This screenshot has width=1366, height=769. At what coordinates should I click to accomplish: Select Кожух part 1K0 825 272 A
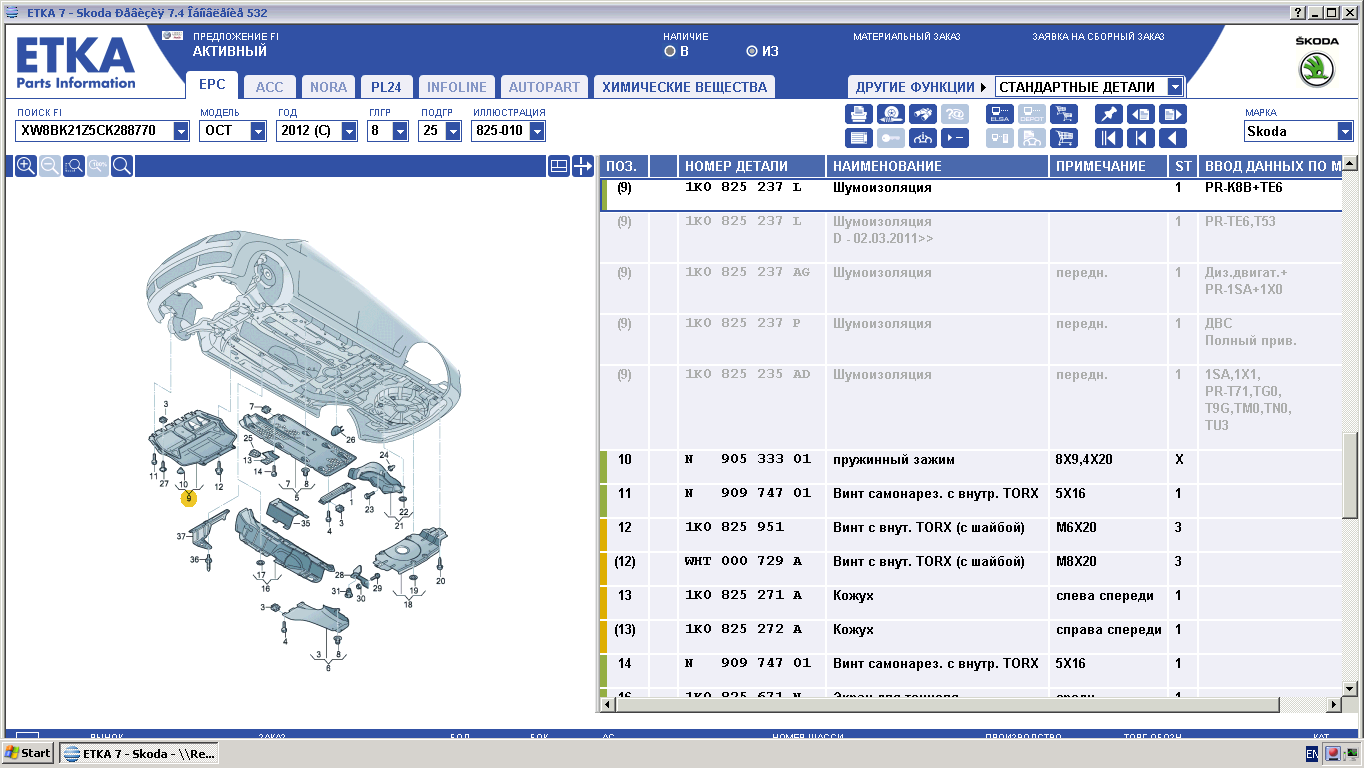[x=970, y=637]
